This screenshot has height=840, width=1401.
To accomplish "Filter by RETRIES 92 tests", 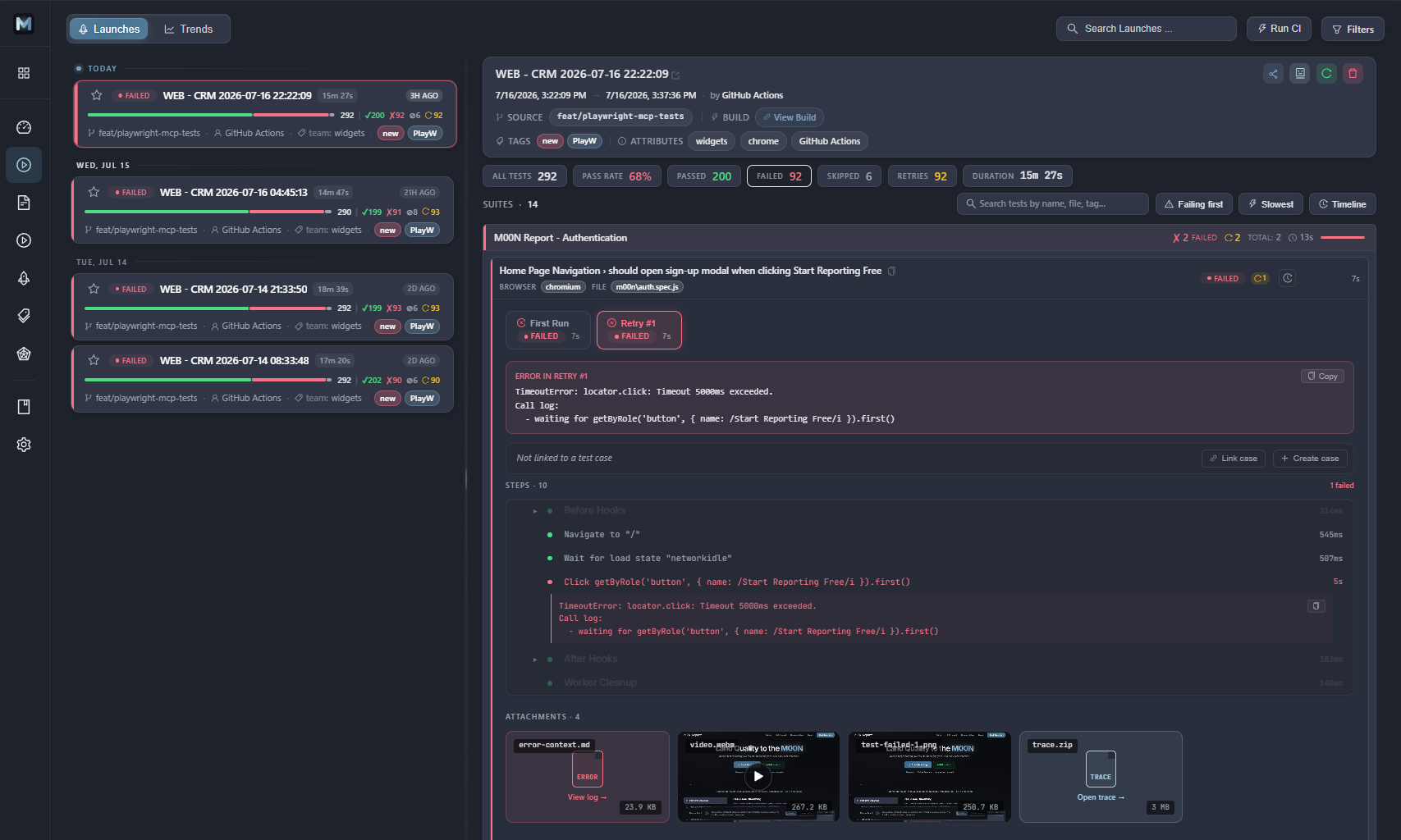I will [x=922, y=176].
